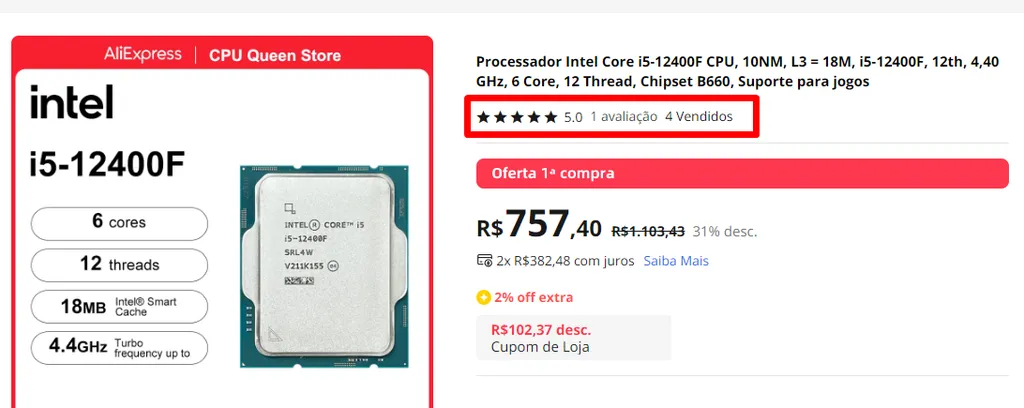Click the R$757,40 current price
Viewport: 1024px width, 408px height.
pos(540,226)
